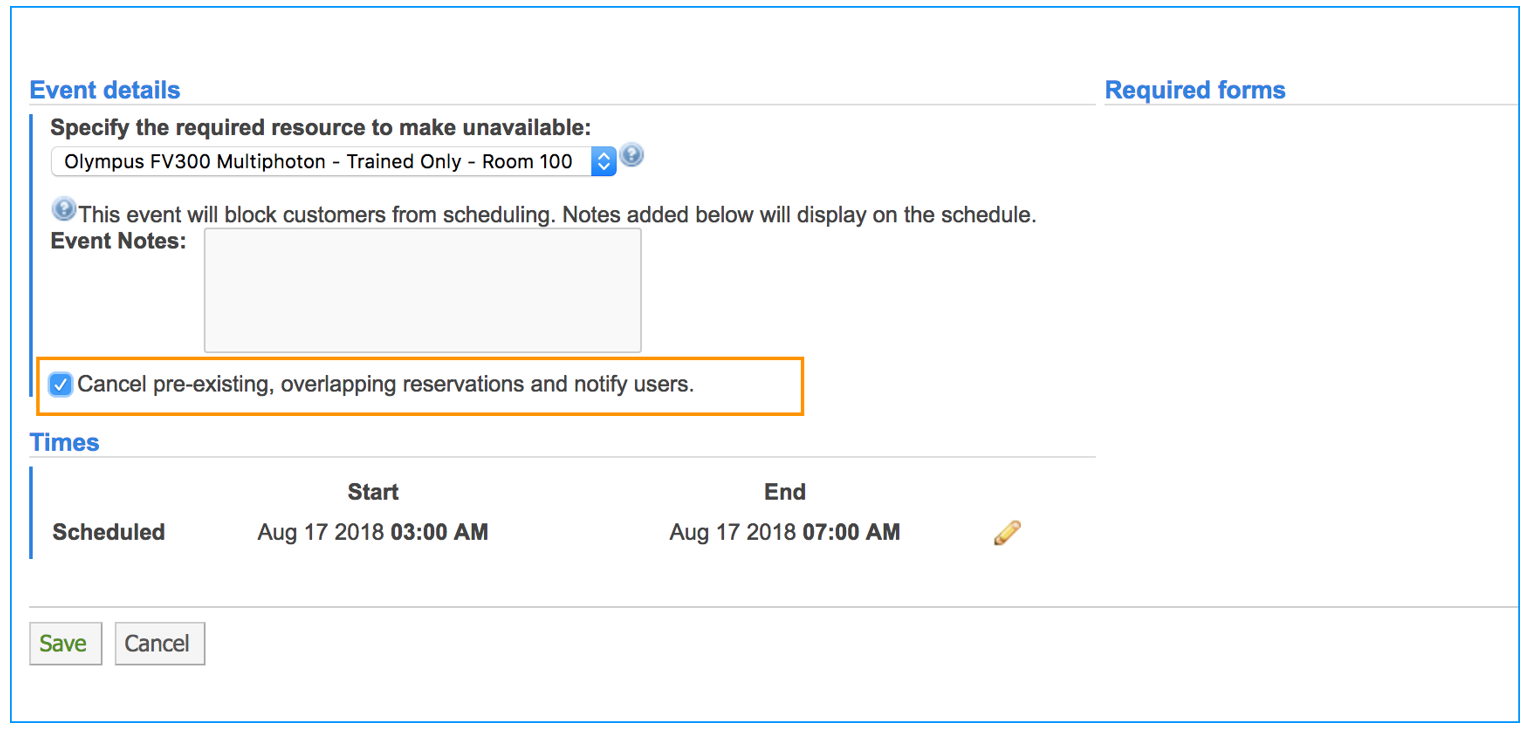Click the help icon before the blocking notice
The width and height of the screenshot is (1527, 730).
[64, 210]
